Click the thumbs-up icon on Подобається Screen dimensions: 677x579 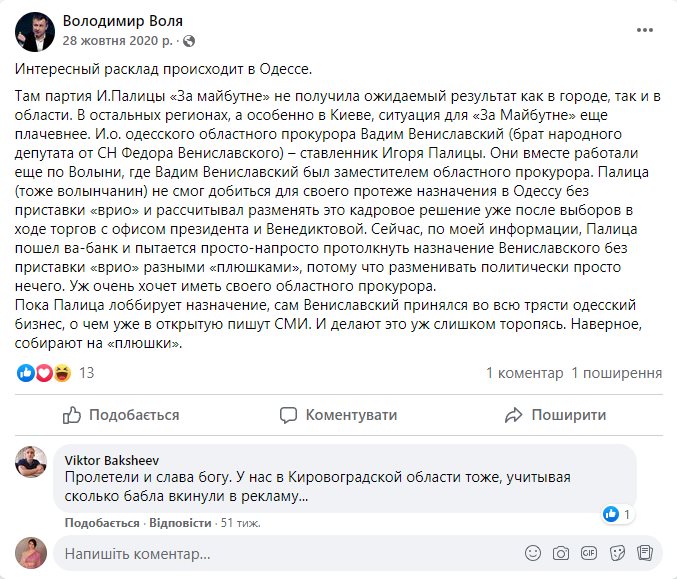(x=72, y=415)
